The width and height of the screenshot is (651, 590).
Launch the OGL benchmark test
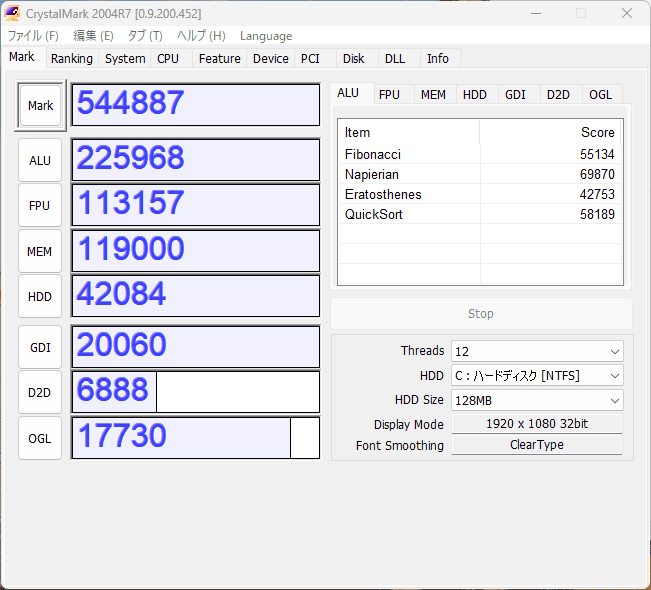tap(40, 438)
